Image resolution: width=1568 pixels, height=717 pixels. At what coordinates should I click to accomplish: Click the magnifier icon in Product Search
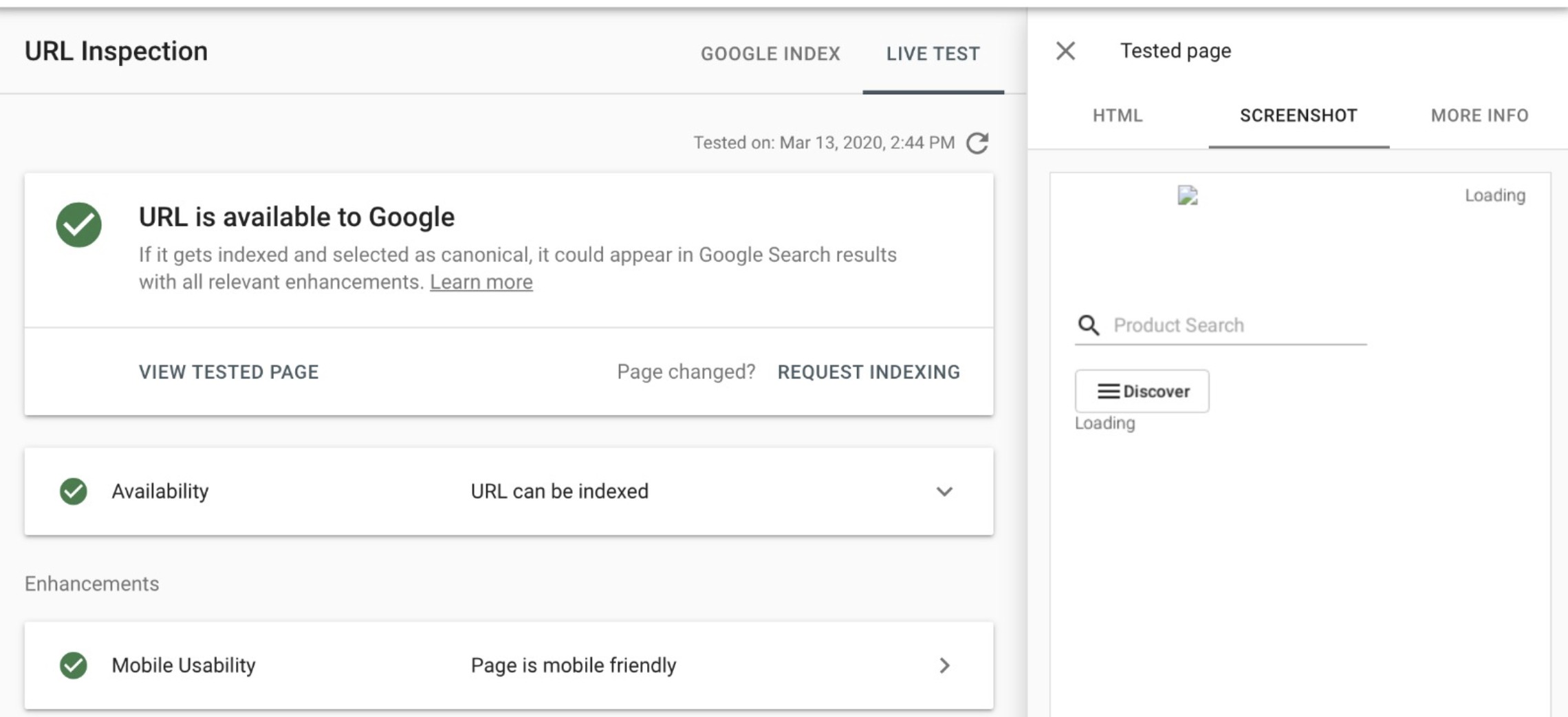(1089, 325)
